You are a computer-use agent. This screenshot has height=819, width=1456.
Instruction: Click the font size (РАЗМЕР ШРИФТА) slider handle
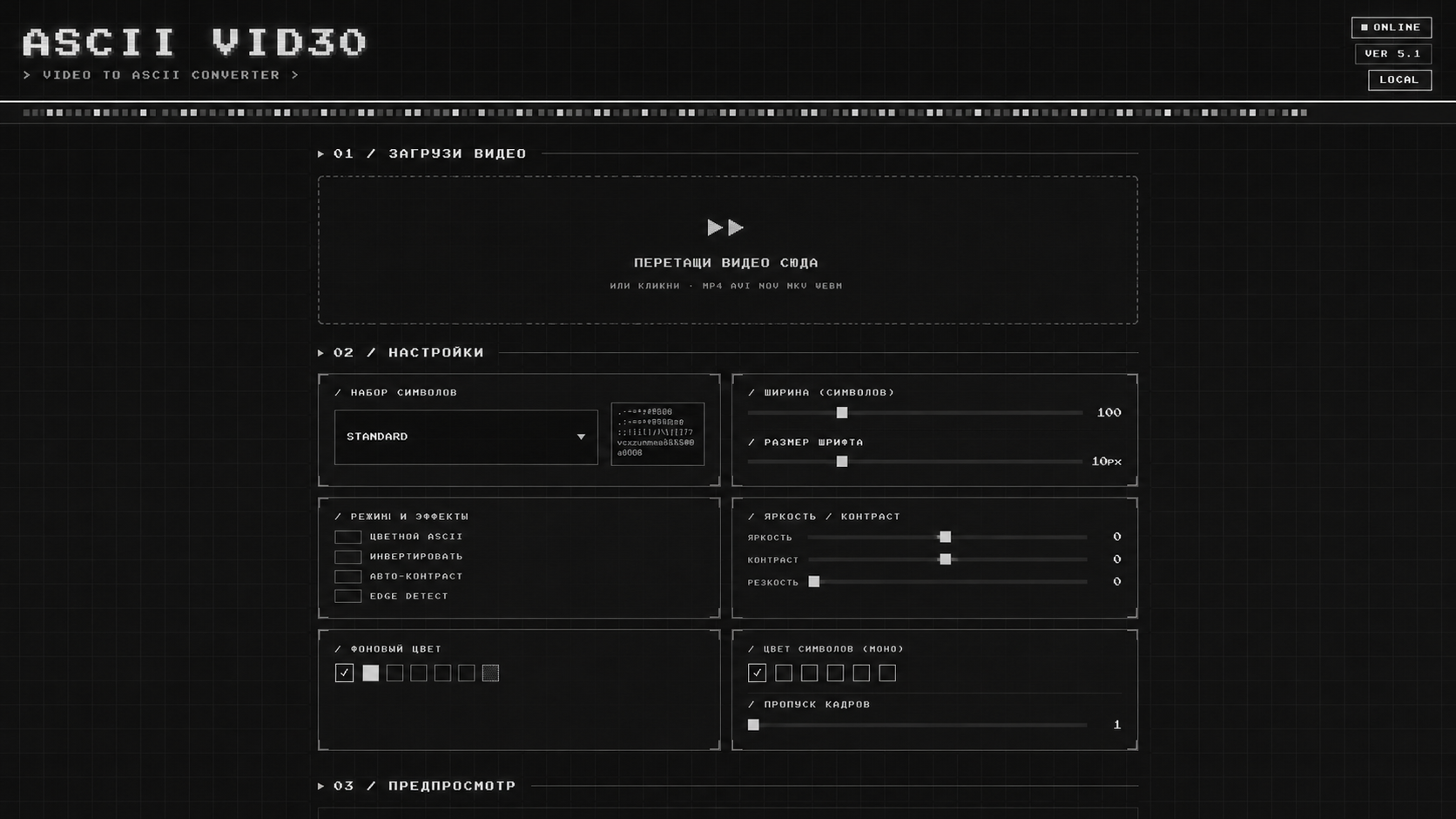pyautogui.click(x=842, y=461)
